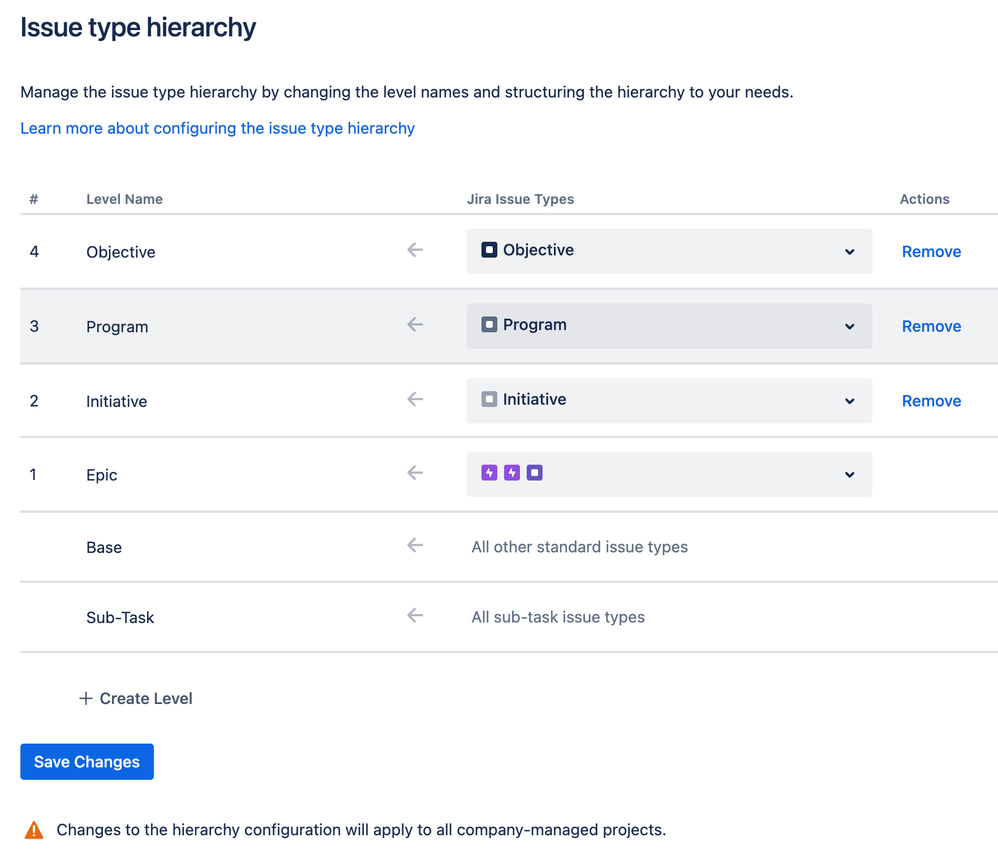Expand the Objective issue type dropdown chevron
998x866 pixels.
849,252
